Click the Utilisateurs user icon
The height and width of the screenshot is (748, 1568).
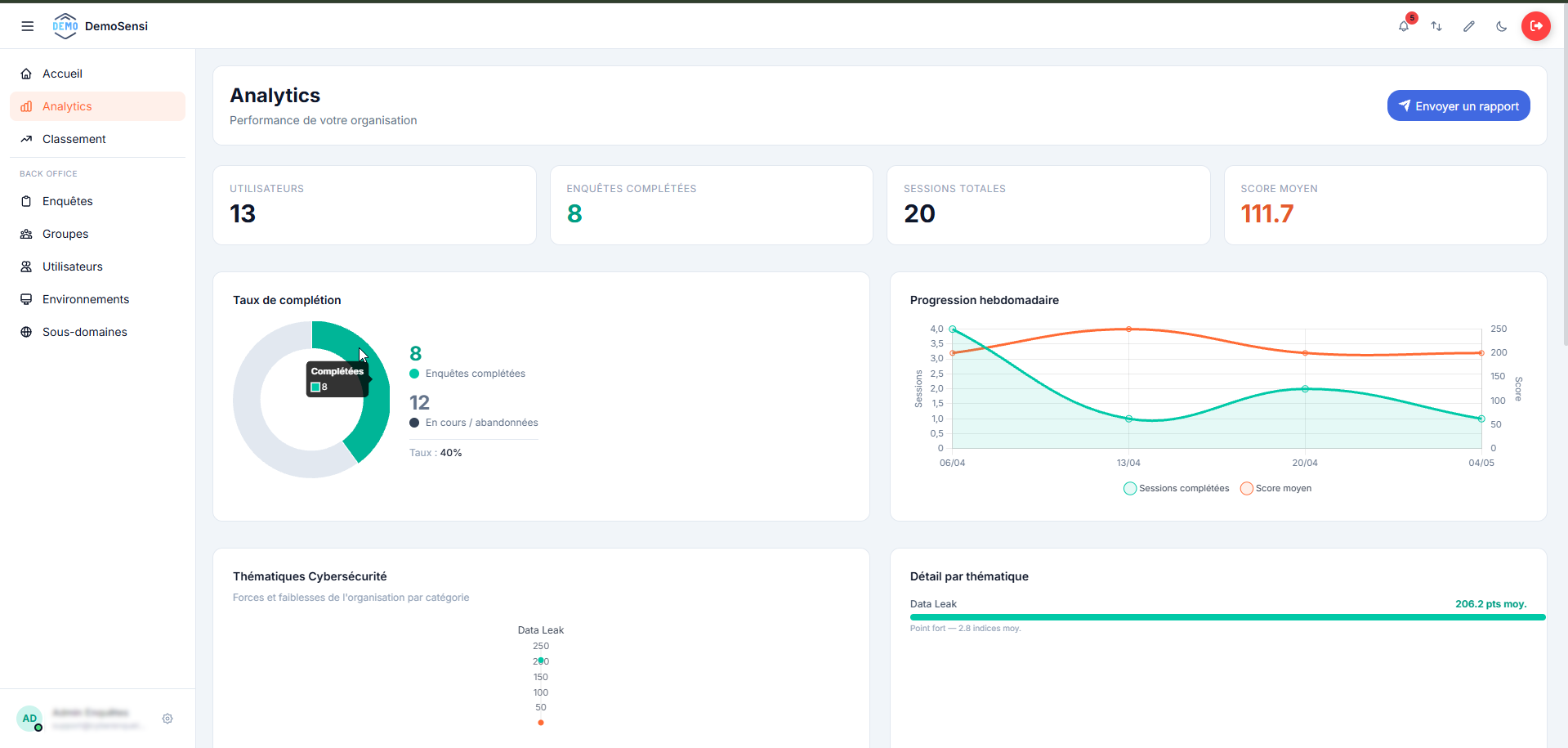(26, 267)
